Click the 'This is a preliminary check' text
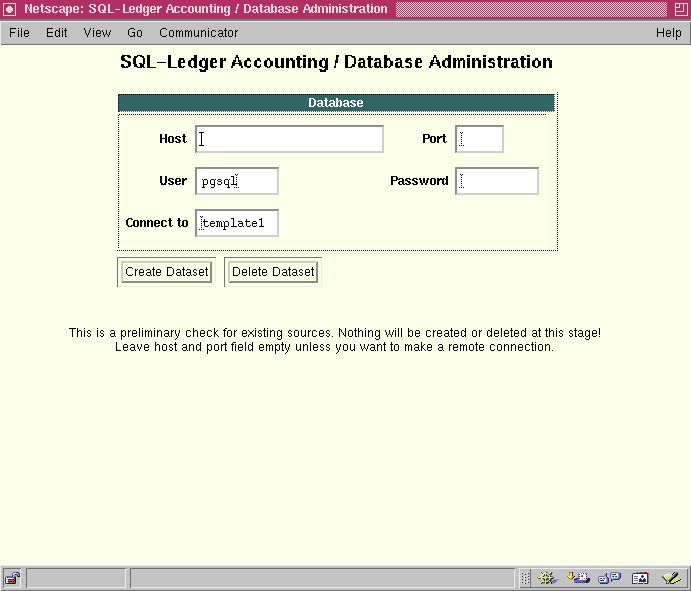 334,333
